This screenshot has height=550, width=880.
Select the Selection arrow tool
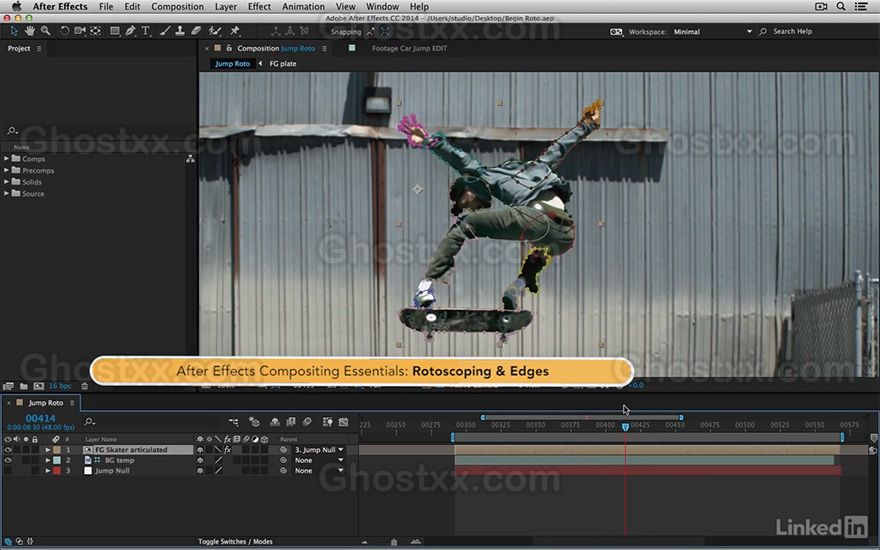pos(14,31)
